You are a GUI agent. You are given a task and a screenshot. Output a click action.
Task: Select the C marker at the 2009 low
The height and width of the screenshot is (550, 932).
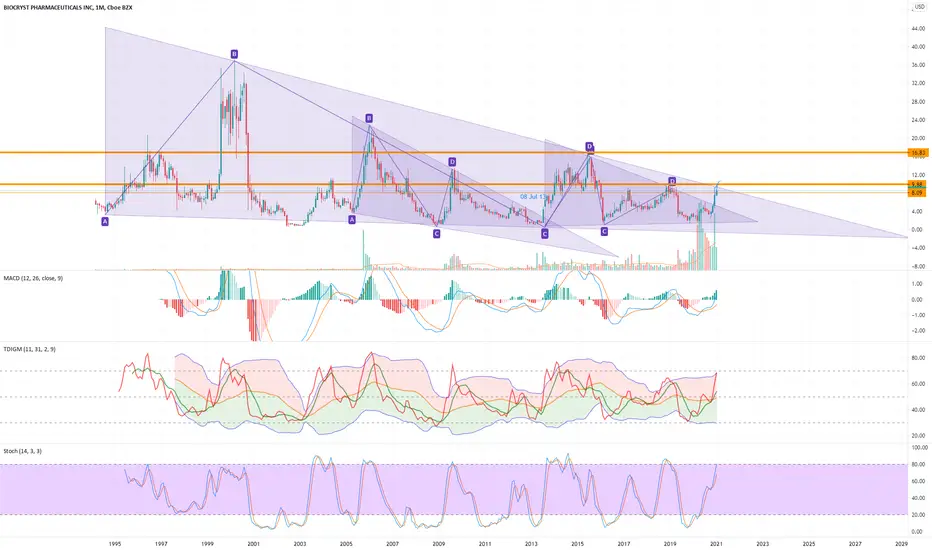click(437, 234)
